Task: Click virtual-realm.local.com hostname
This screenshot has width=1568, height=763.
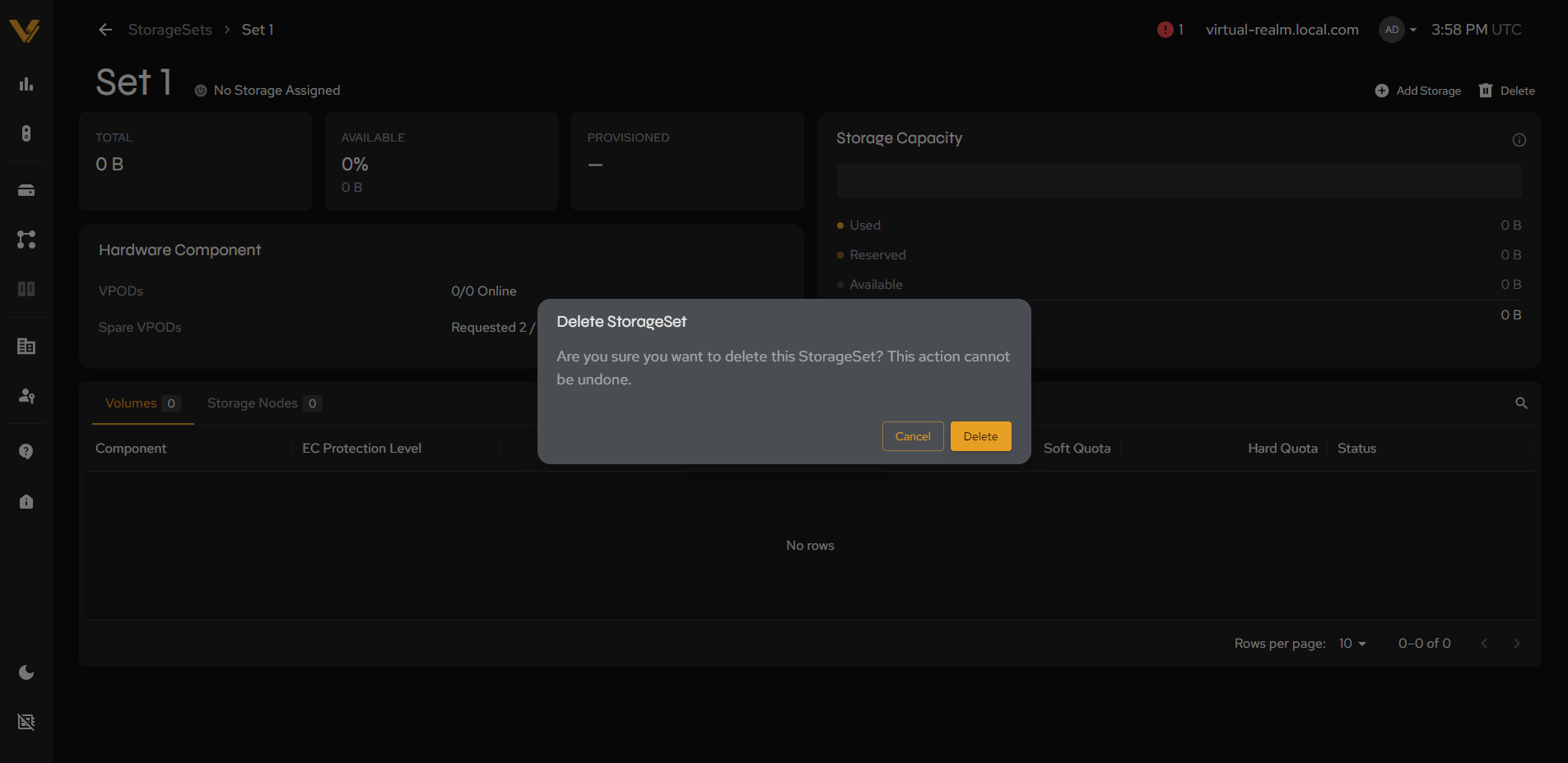Action: [1282, 30]
